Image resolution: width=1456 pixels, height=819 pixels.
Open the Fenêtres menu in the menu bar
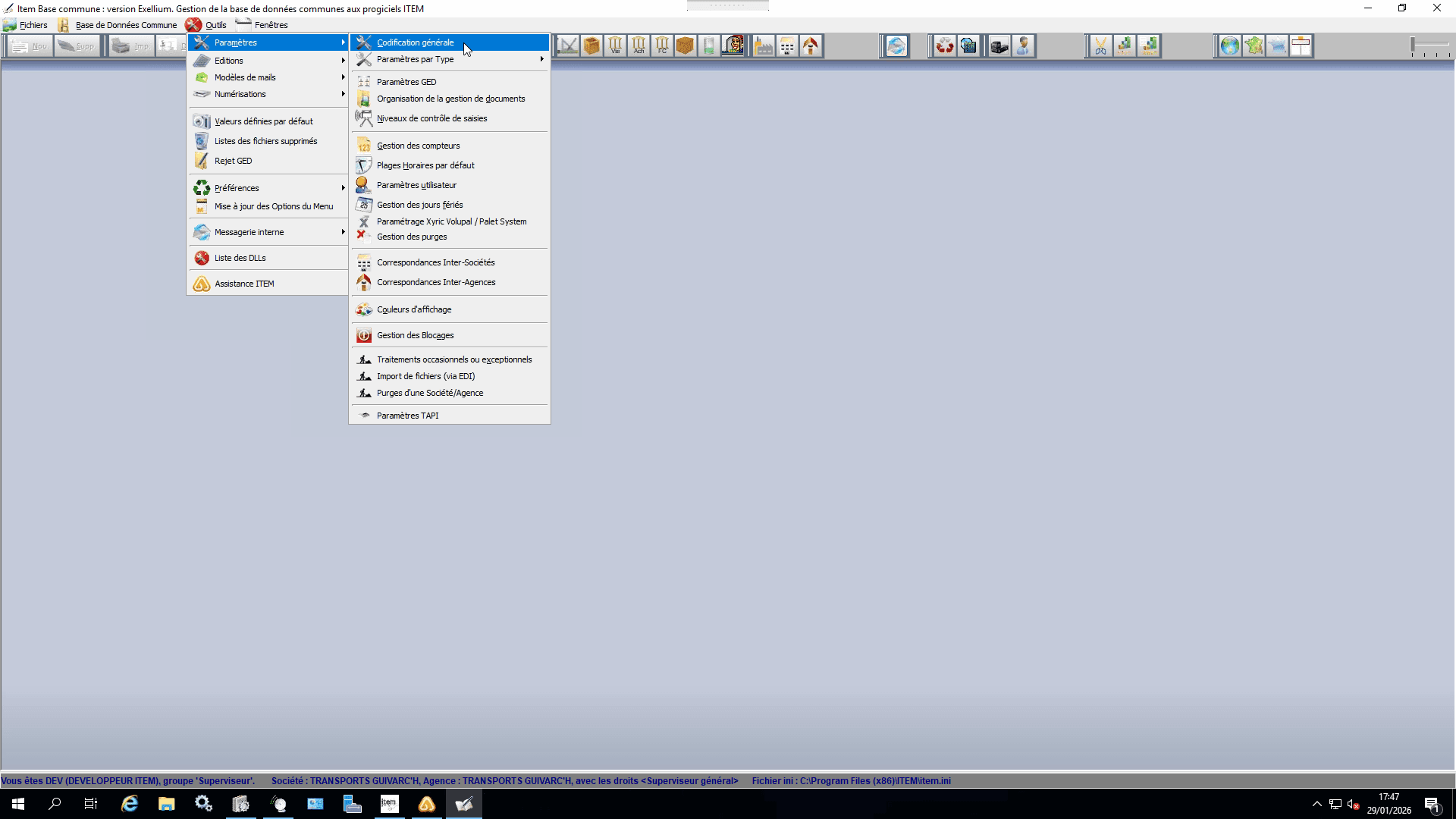[x=262, y=25]
